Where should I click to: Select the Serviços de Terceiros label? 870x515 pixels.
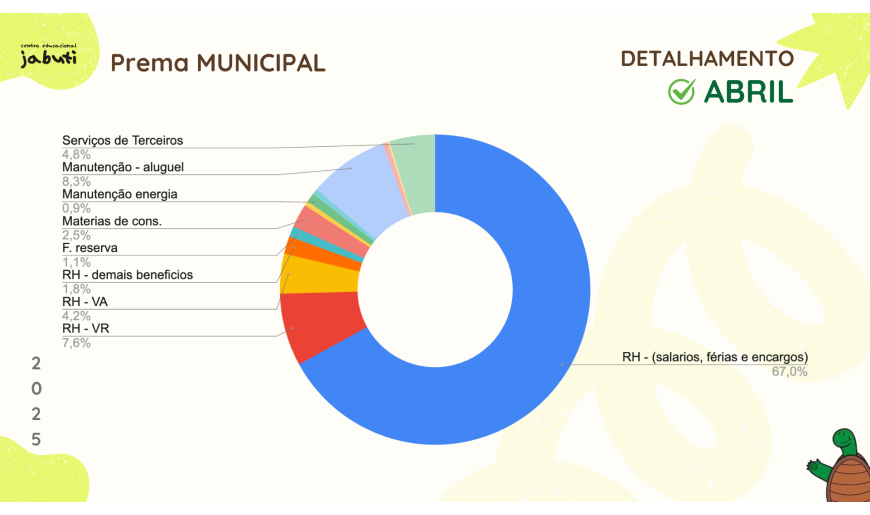122,141
